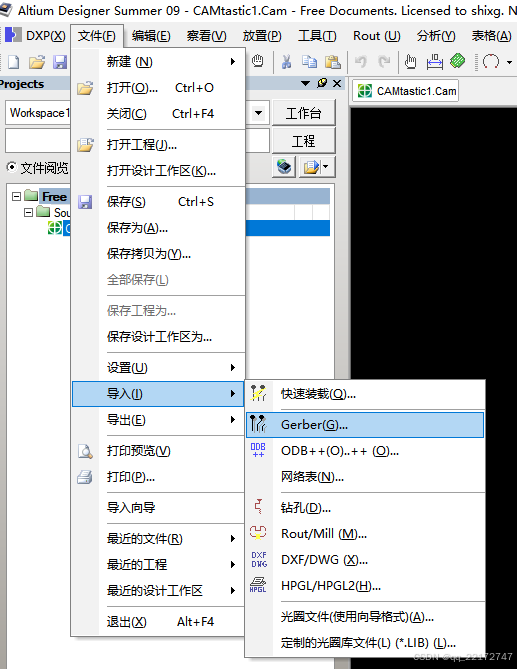The height and width of the screenshot is (669, 517).
Task: Click the DXP logo icon
Action: click(13, 35)
